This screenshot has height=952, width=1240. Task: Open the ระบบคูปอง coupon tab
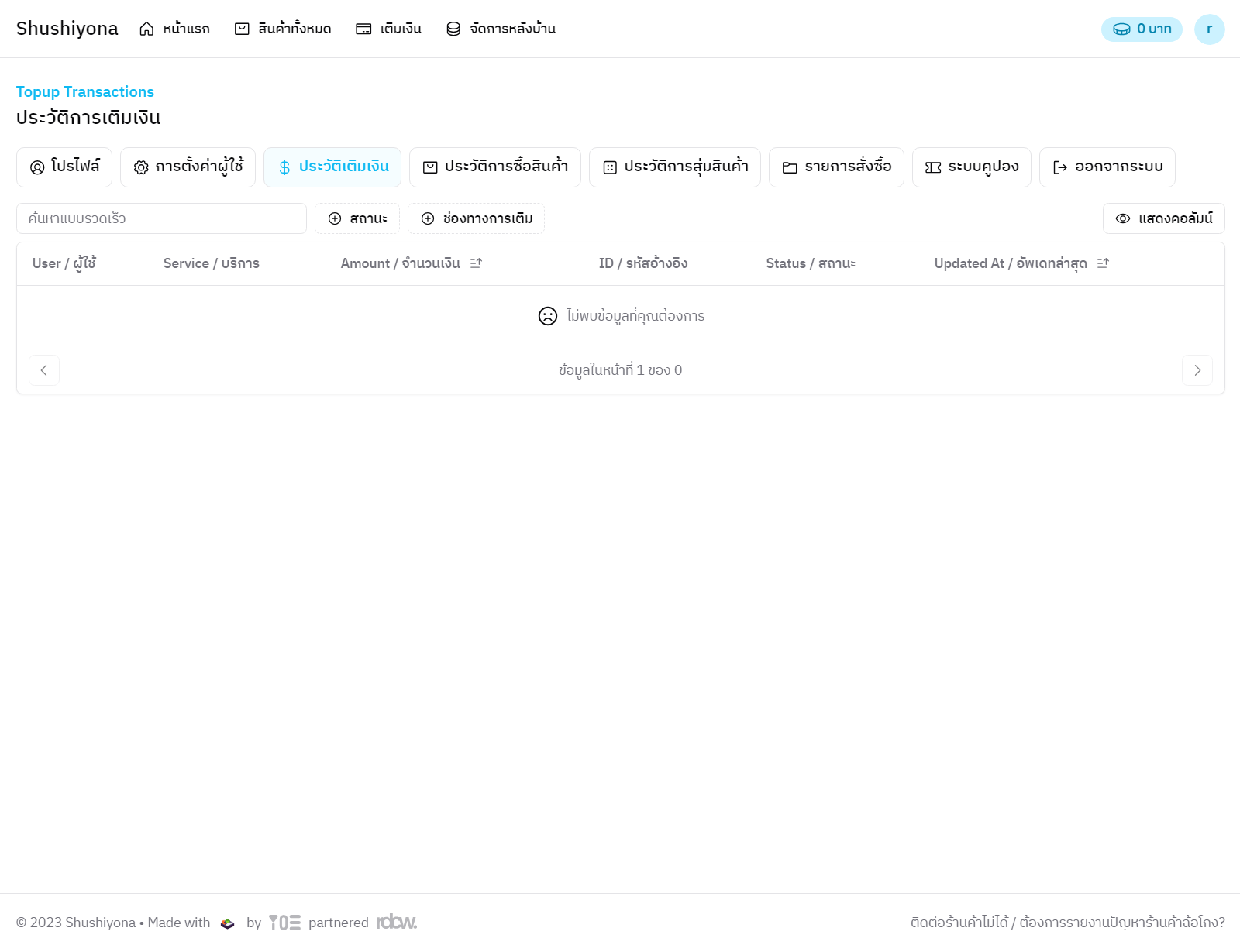(x=971, y=167)
